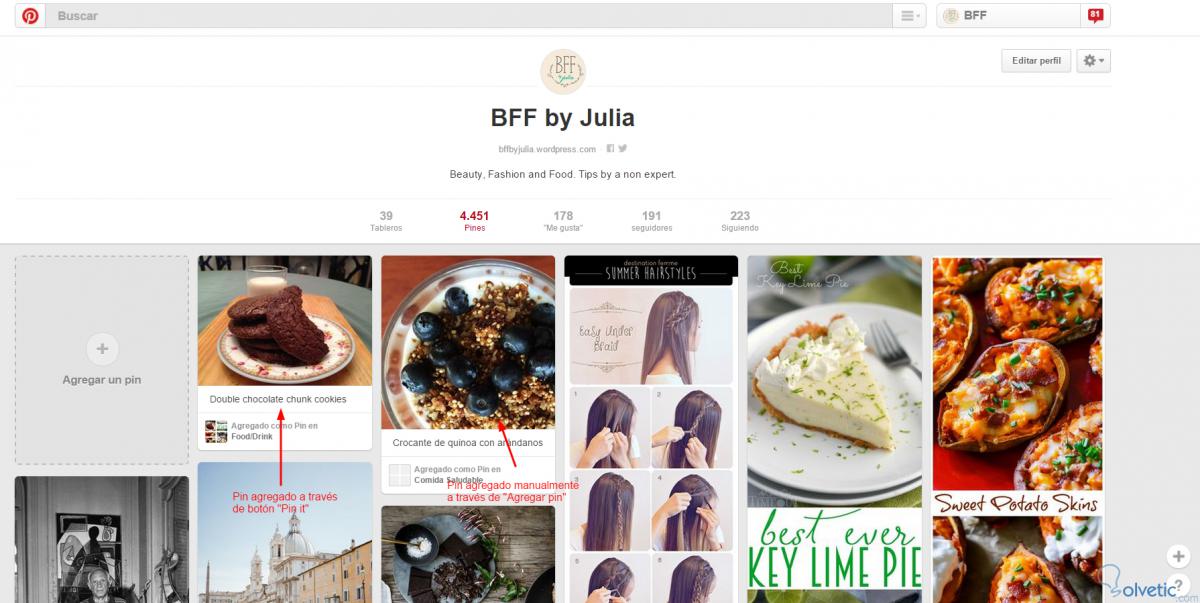Screen dimensions: 1200x603
Task: Click the floating plus add button
Action: tap(1177, 556)
